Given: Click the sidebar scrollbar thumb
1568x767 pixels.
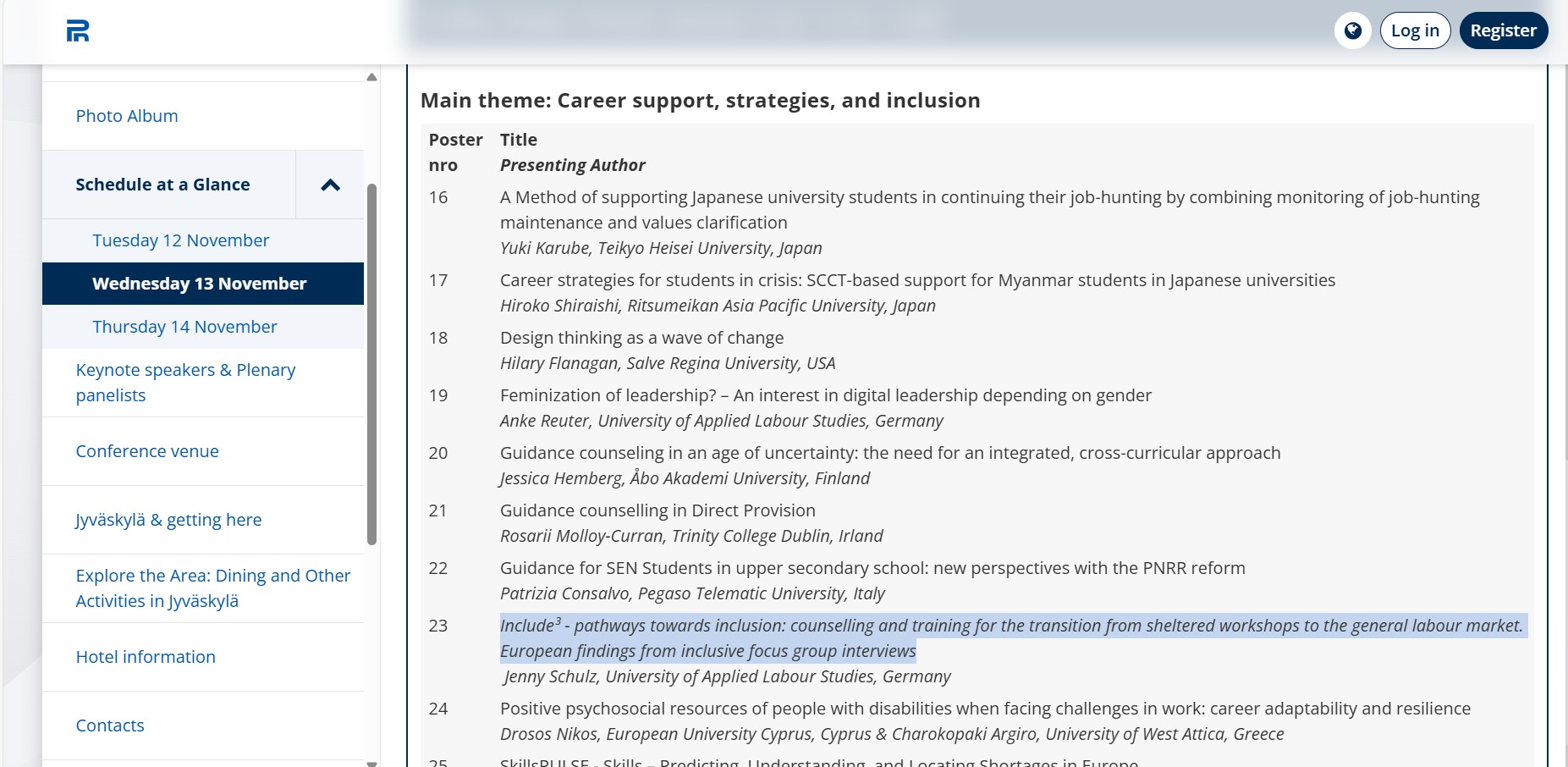Looking at the screenshot, I should (371, 364).
